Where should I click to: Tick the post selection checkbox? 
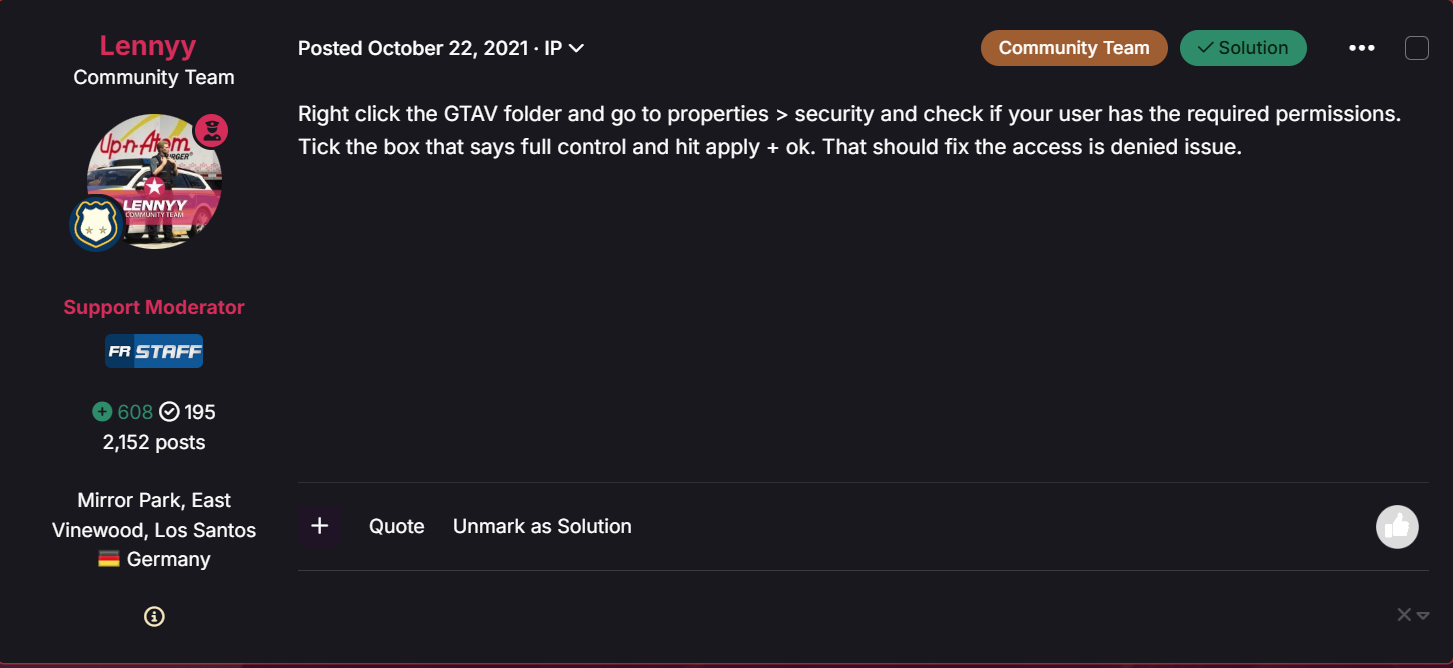pyautogui.click(x=1417, y=48)
